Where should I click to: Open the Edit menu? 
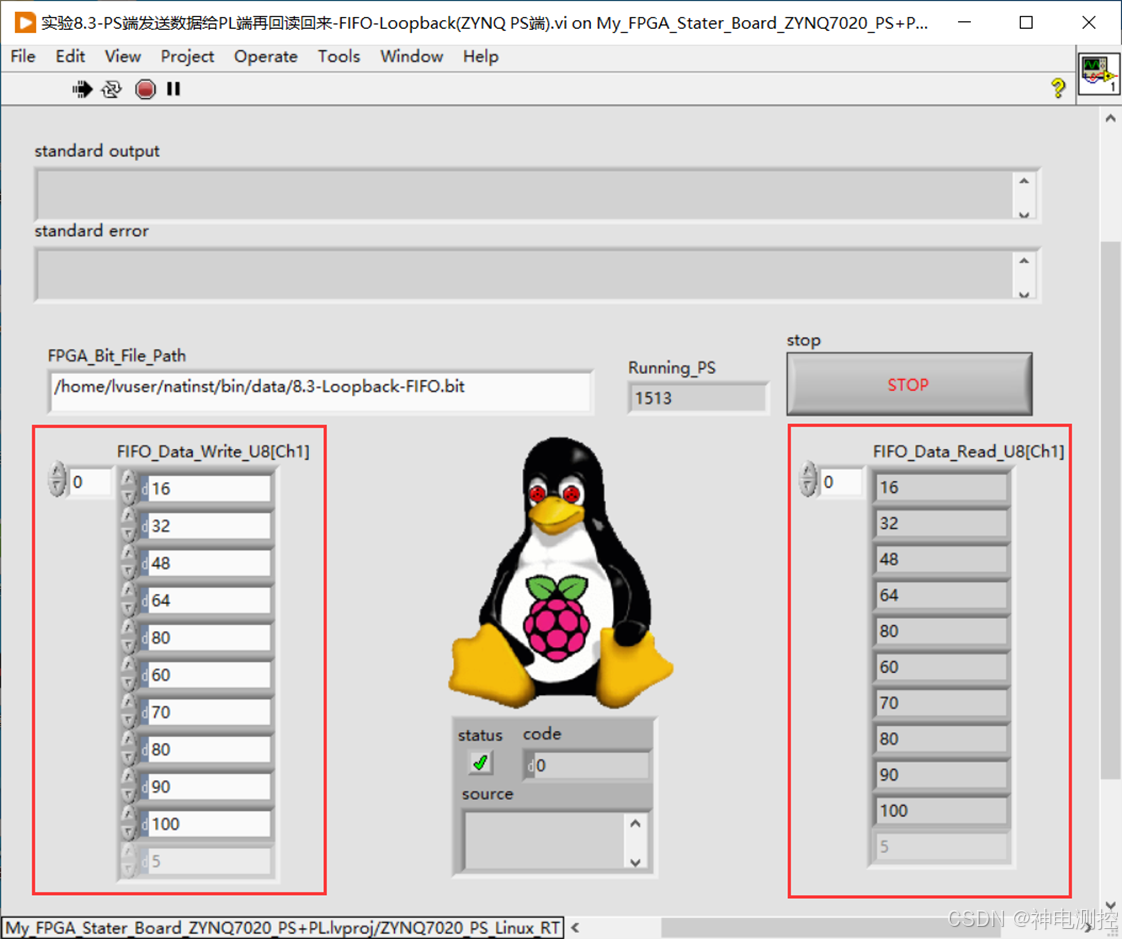(x=70, y=57)
